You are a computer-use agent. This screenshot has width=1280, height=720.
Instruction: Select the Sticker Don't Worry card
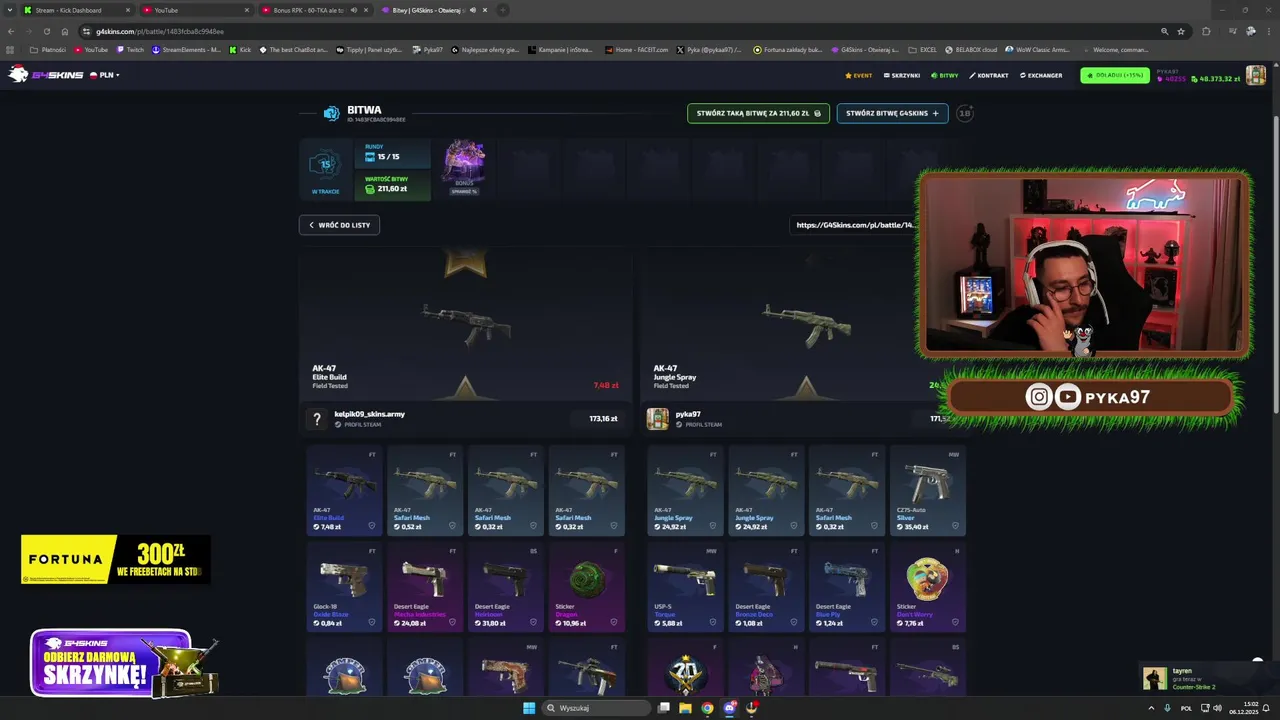pos(927,588)
